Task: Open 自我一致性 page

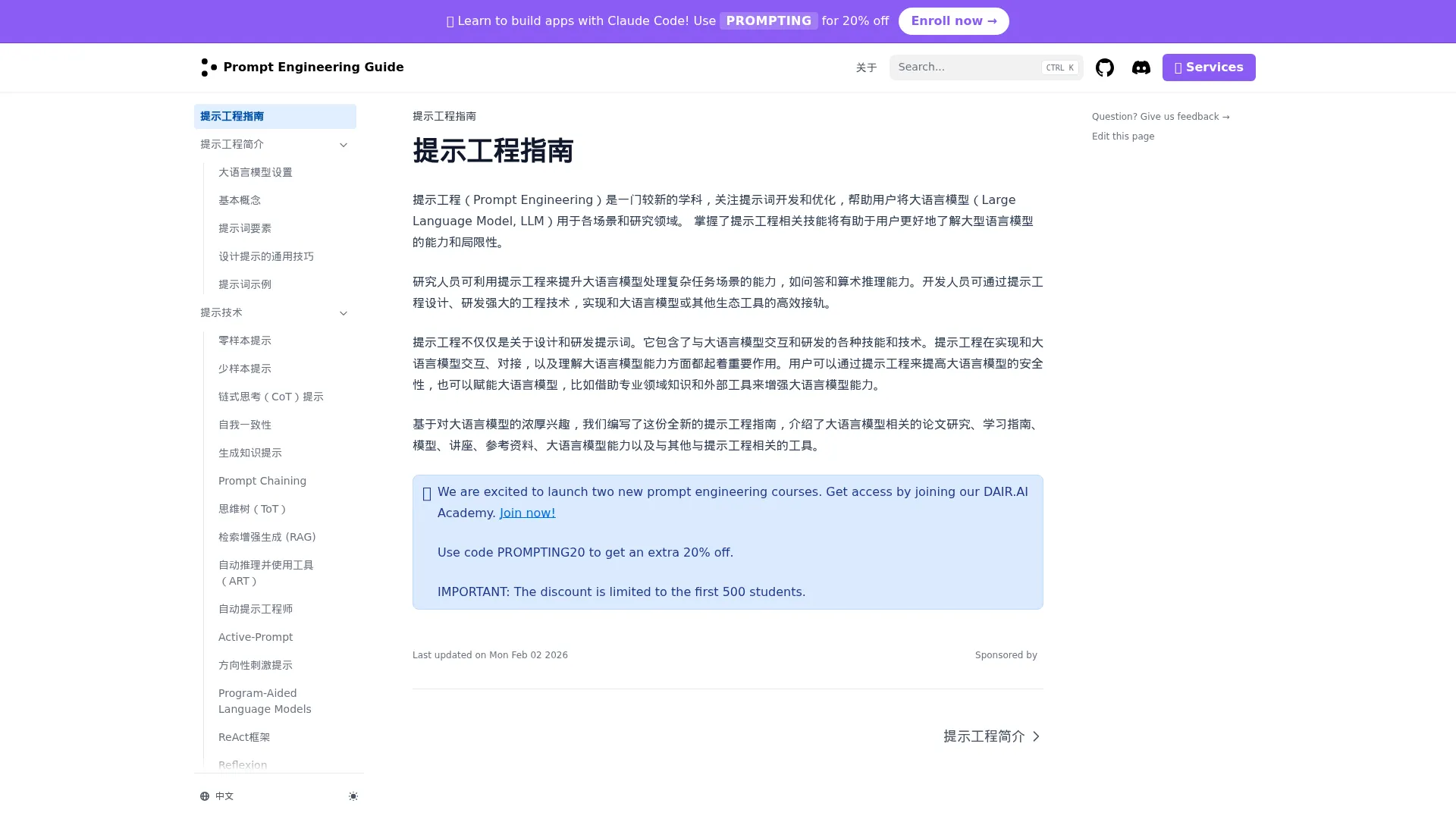Action: coord(284,425)
